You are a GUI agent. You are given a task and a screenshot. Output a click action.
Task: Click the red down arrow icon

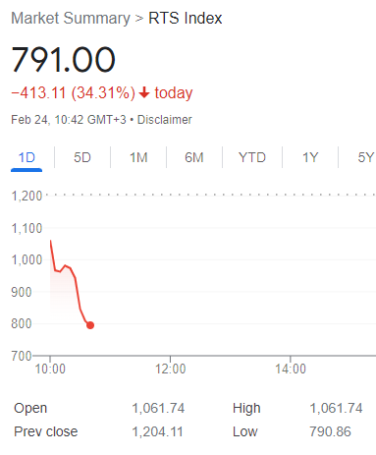[x=144, y=92]
